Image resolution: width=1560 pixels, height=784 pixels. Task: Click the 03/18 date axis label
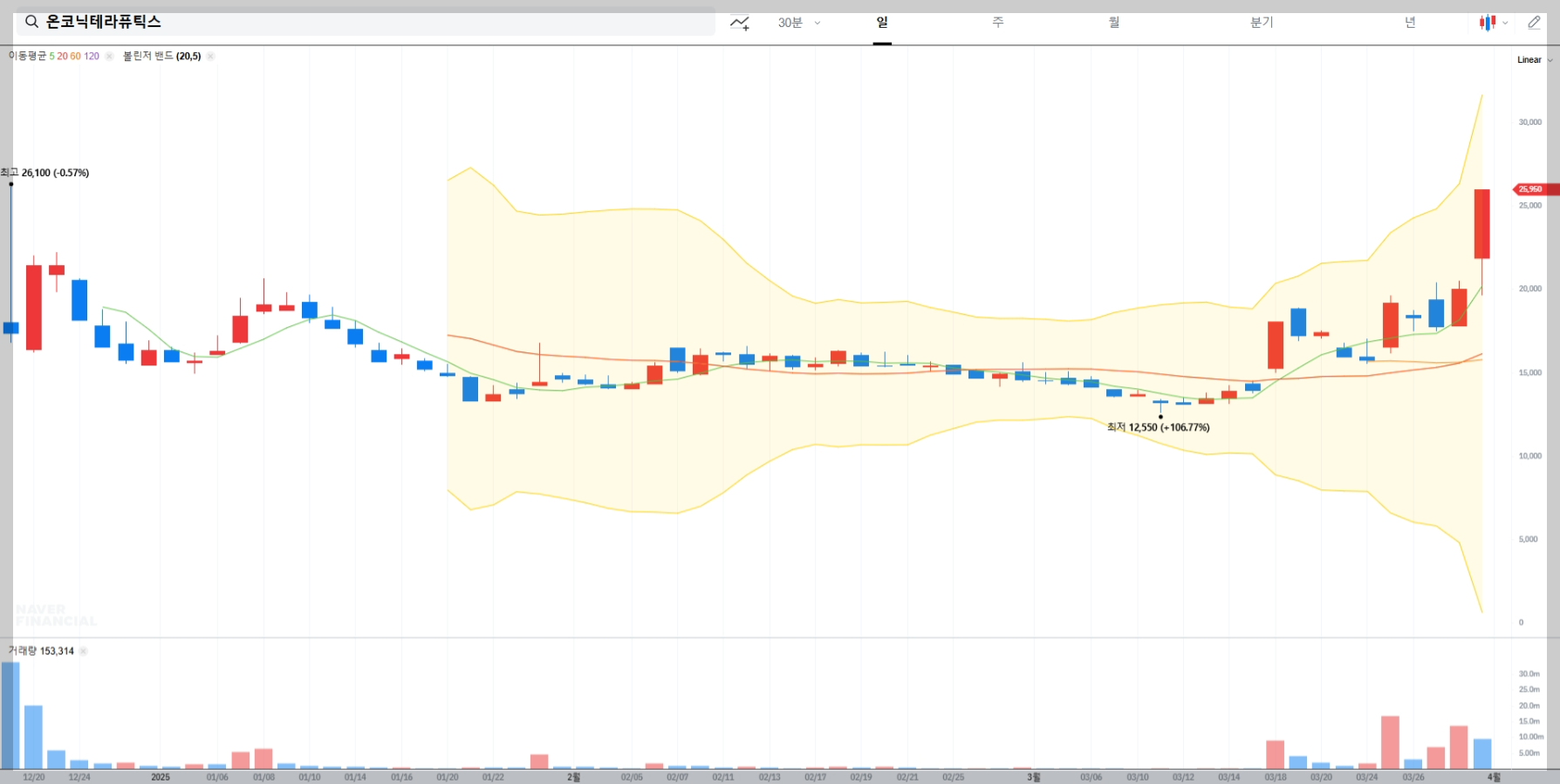(x=1276, y=777)
